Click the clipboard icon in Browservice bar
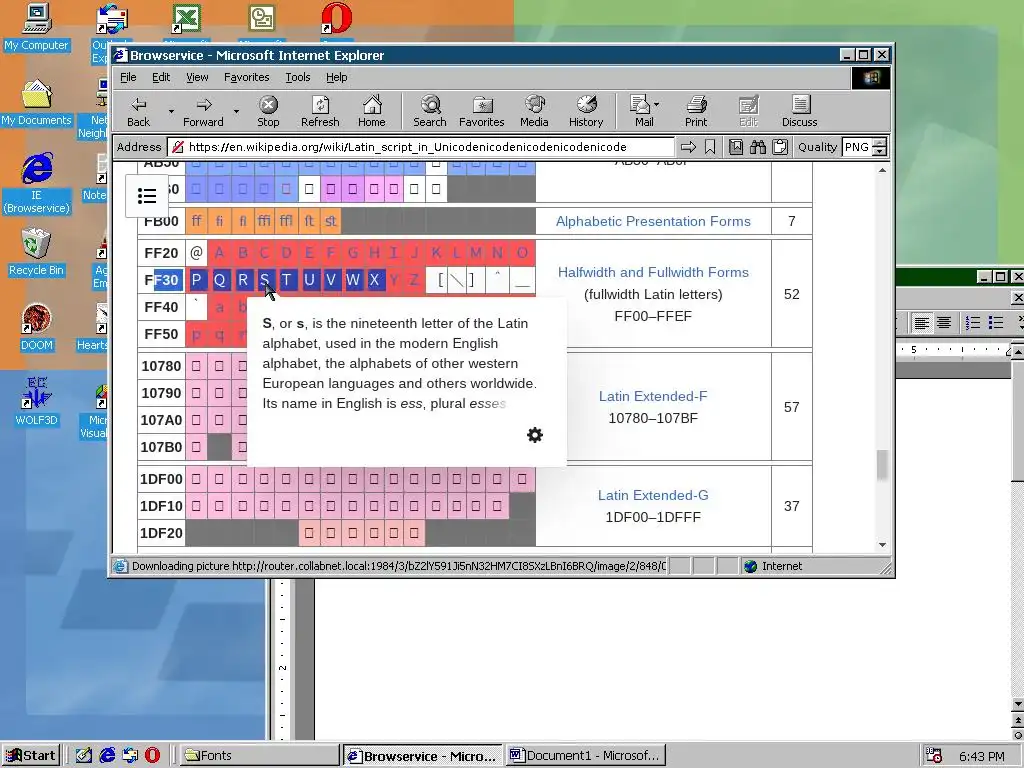 (780, 147)
